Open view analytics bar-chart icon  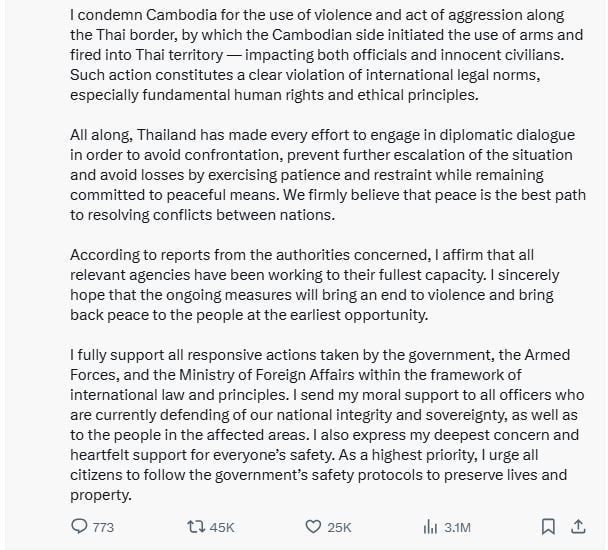click(430, 527)
